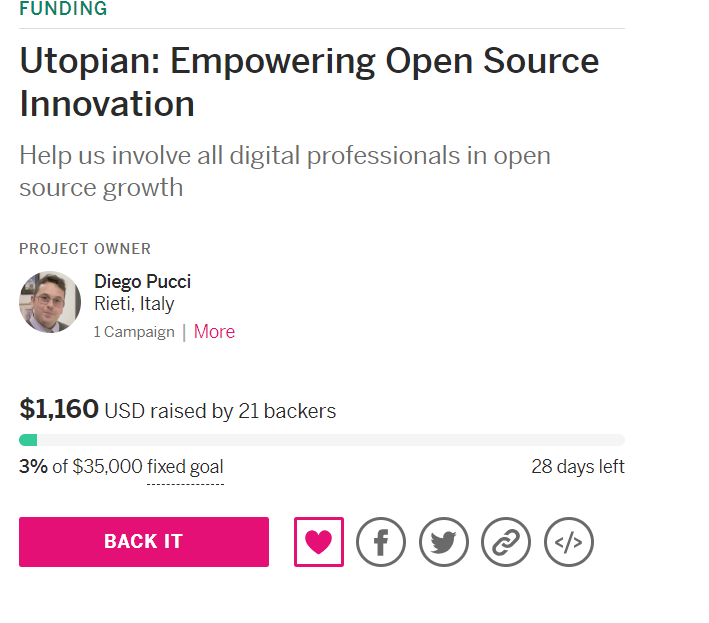
Task: Click Diego Pucci's profile photo
Action: point(50,302)
